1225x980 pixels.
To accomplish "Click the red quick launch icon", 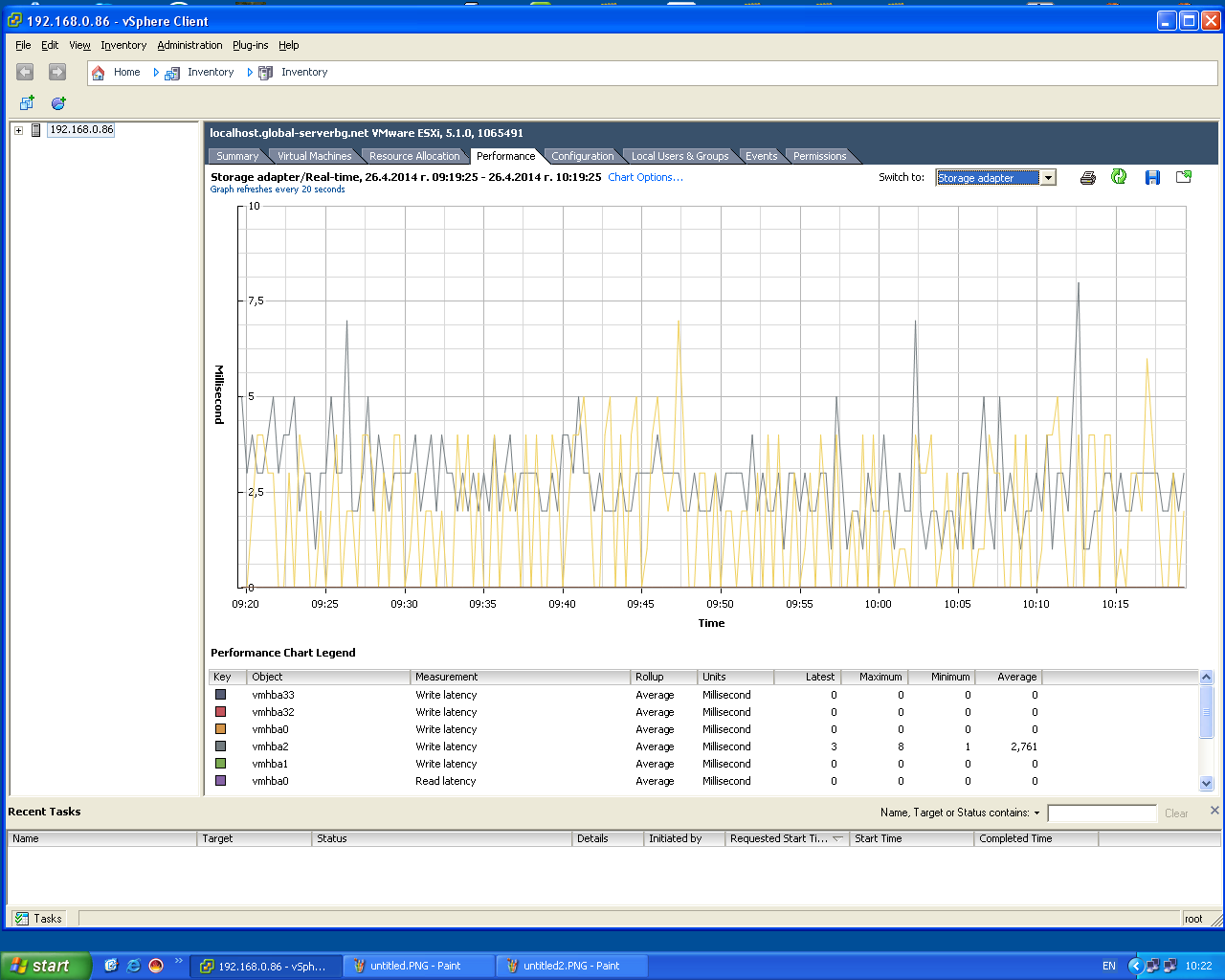I will 156,966.
